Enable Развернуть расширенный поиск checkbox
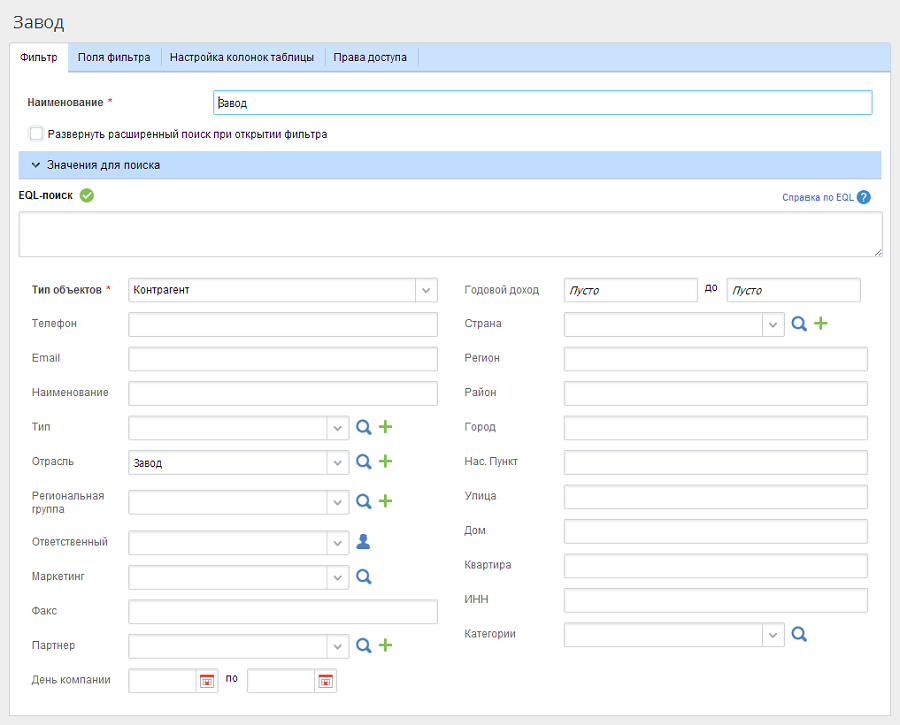Image resolution: width=900 pixels, height=725 pixels. point(37,134)
